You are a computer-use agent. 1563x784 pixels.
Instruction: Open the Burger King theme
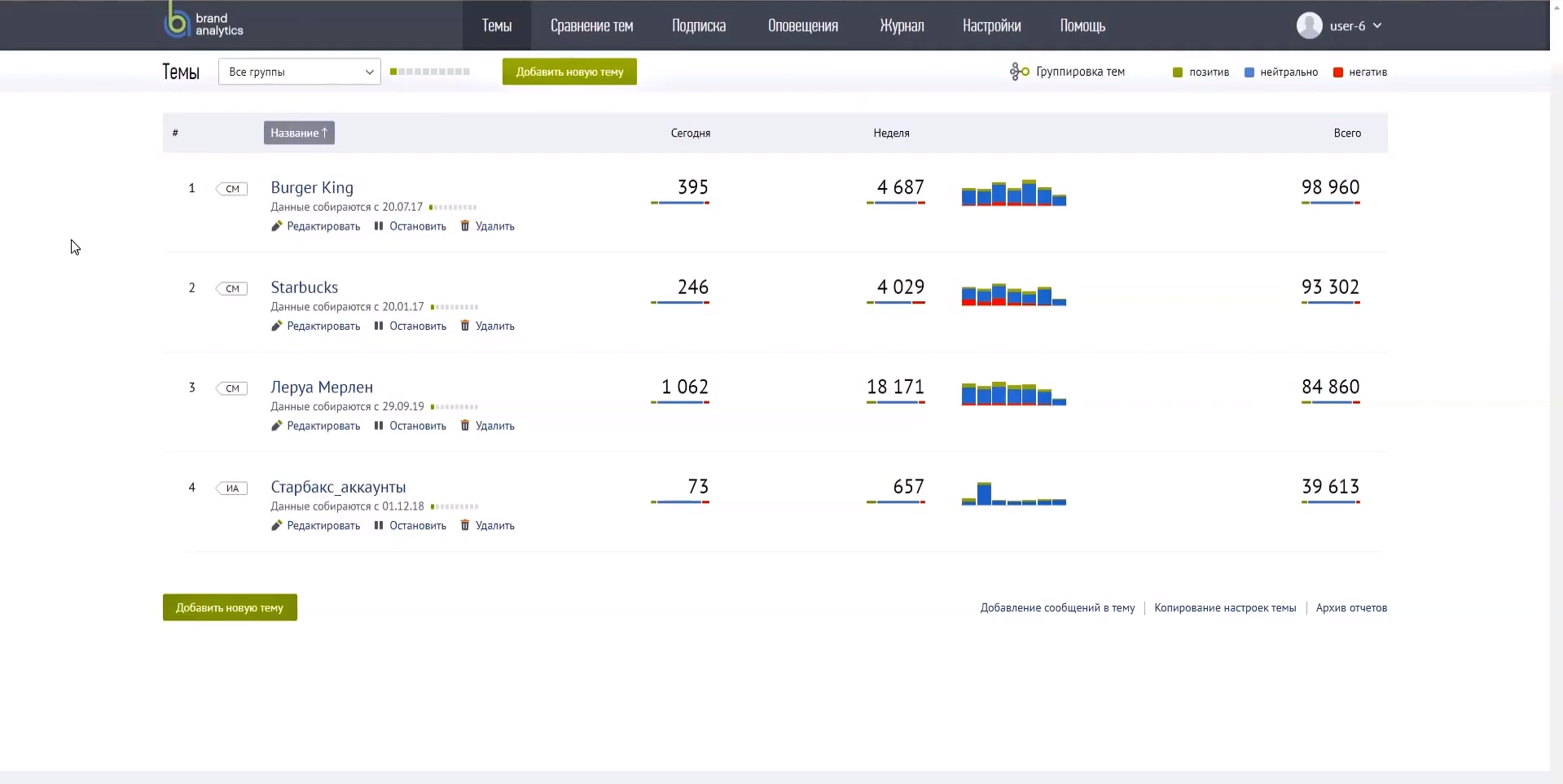(x=312, y=187)
